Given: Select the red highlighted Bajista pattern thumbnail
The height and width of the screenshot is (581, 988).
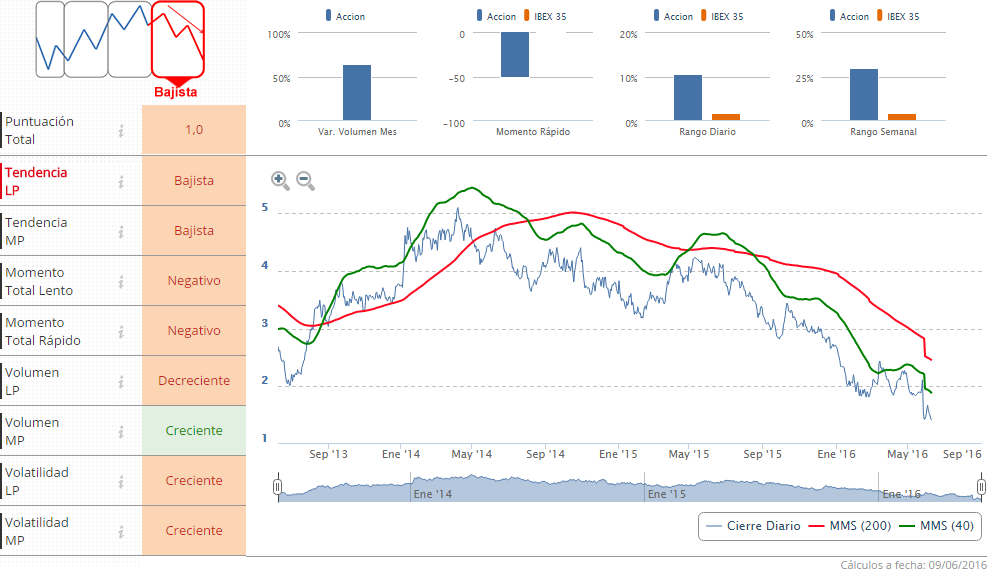Looking at the screenshot, I should 177,39.
